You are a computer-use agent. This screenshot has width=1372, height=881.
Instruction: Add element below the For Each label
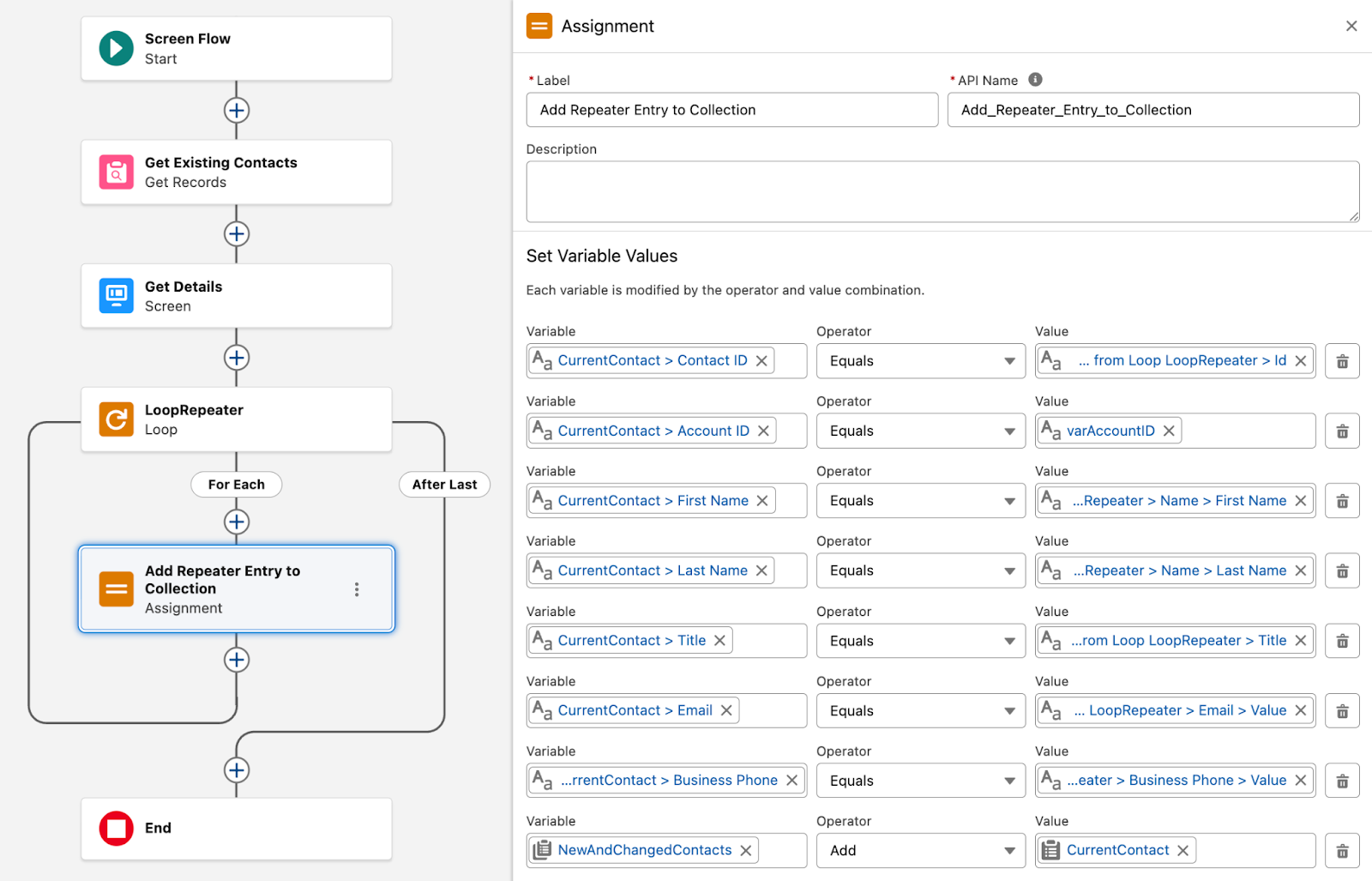tap(237, 522)
